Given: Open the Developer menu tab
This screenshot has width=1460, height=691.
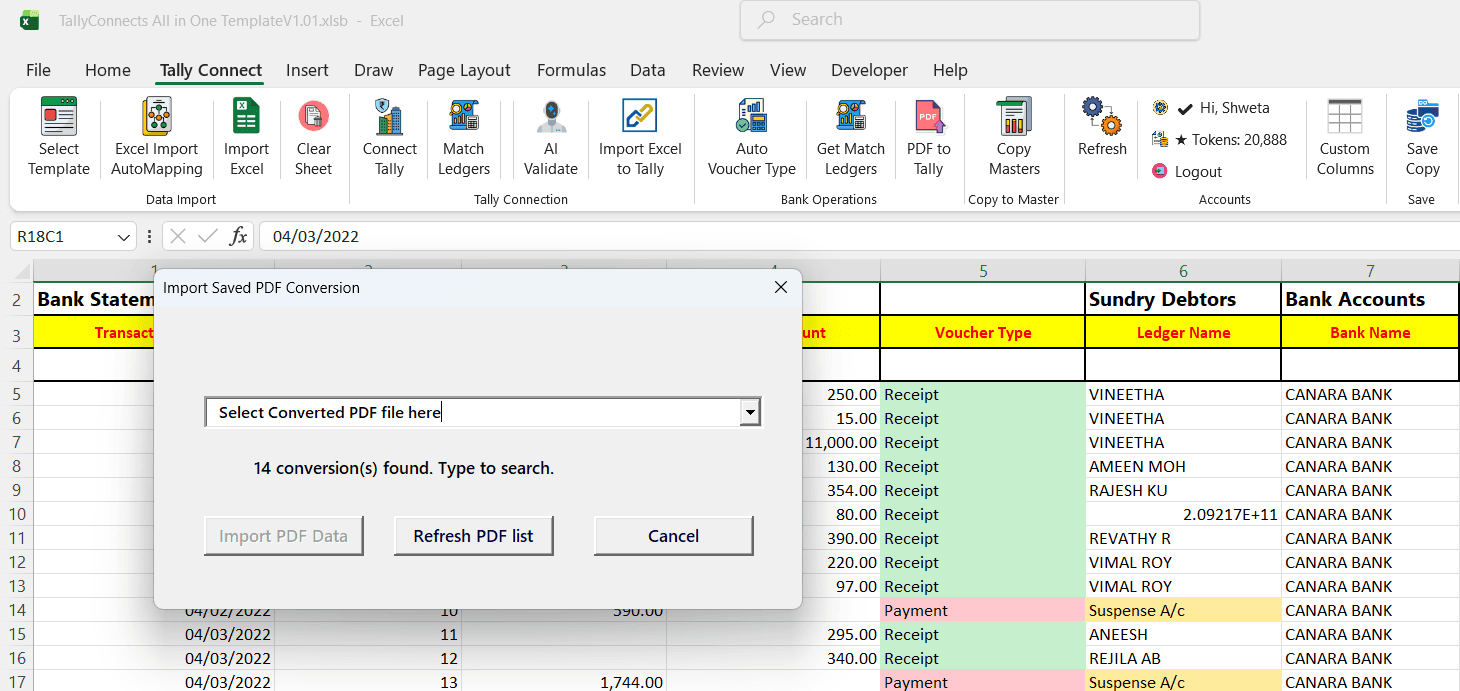Looking at the screenshot, I should click(868, 70).
